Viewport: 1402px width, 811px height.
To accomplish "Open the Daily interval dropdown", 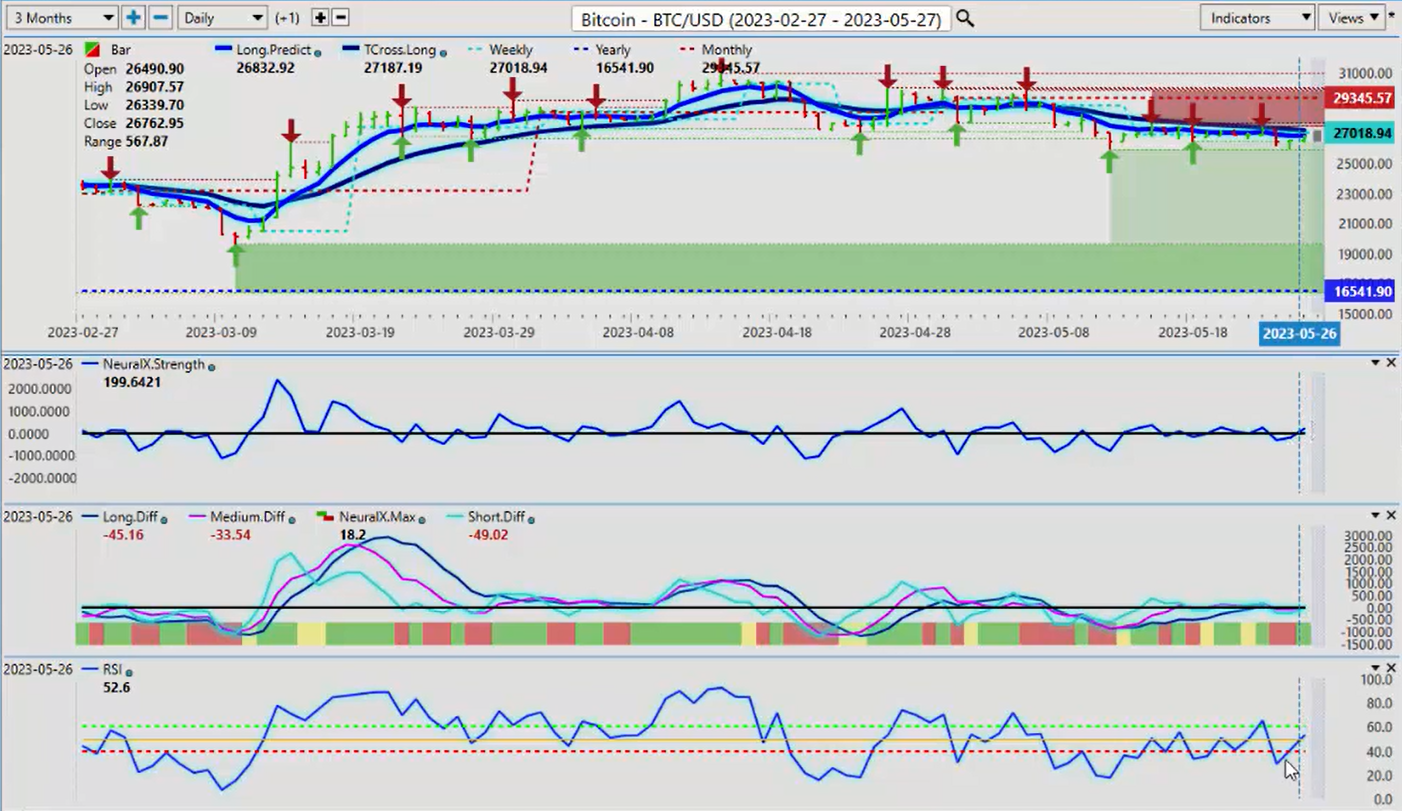I will click(222, 18).
